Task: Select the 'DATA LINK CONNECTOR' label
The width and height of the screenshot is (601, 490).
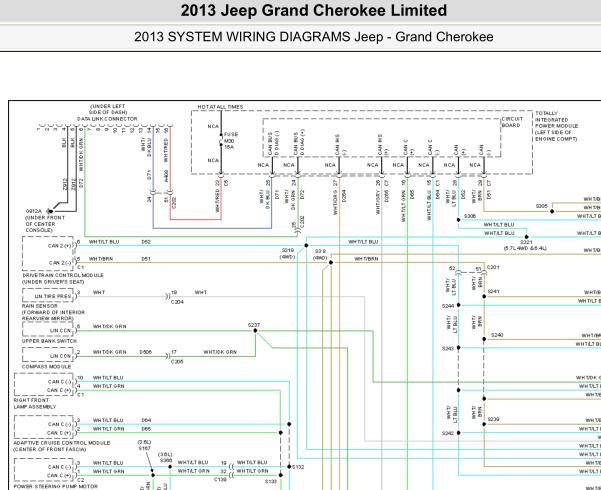Action: pos(107,119)
